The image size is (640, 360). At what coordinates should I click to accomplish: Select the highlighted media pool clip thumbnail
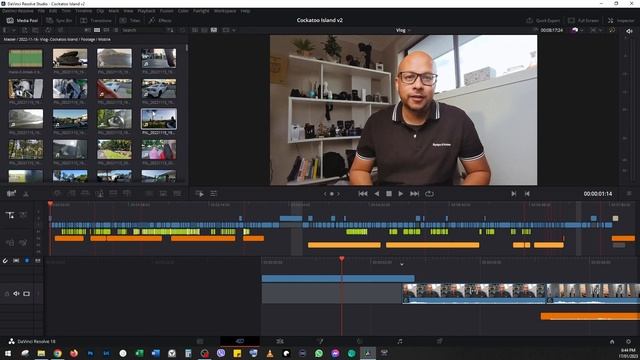159,119
